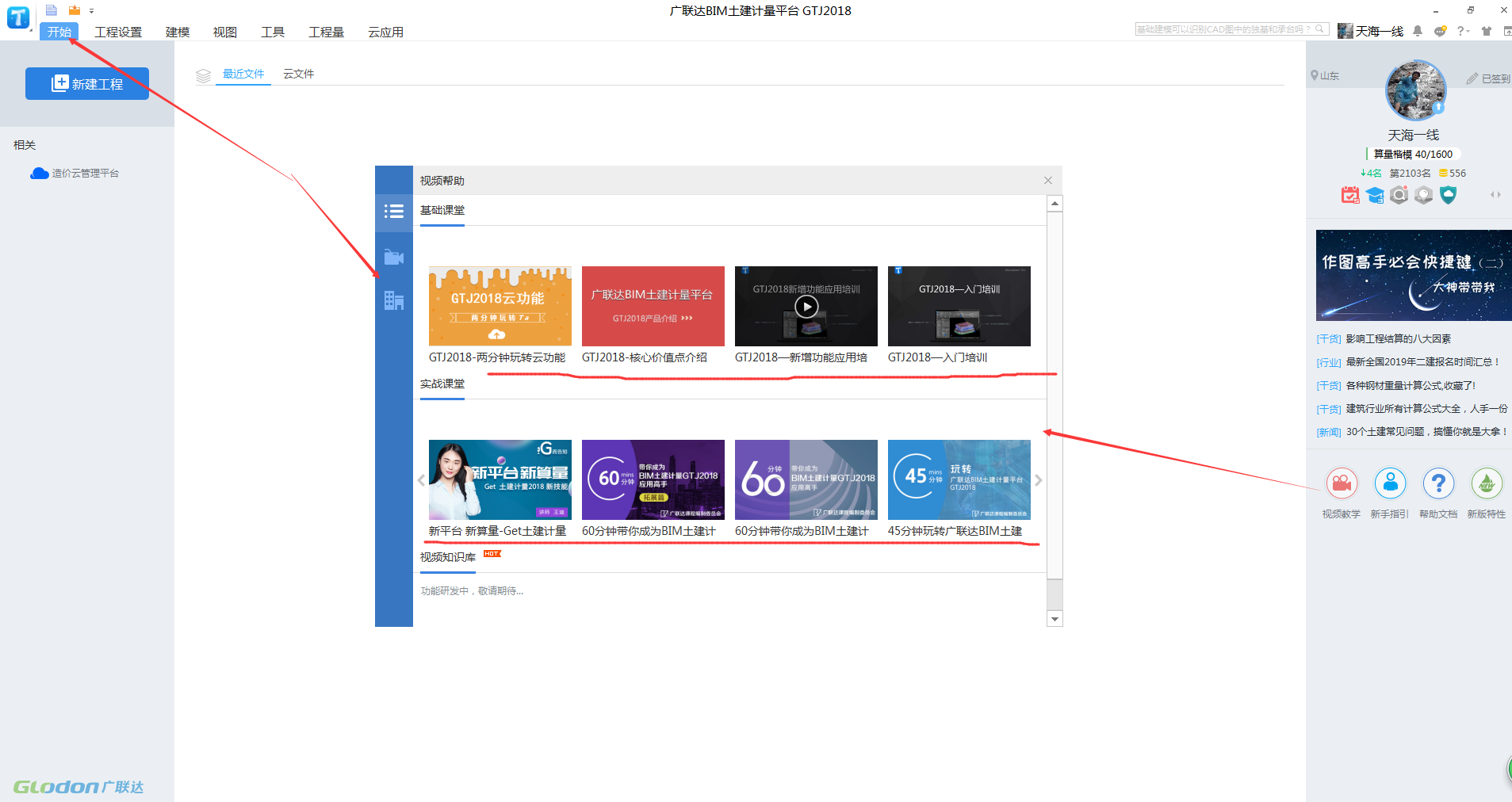Click the orange open-project quick-access icon
This screenshot has width=1512, height=802.
point(75,10)
